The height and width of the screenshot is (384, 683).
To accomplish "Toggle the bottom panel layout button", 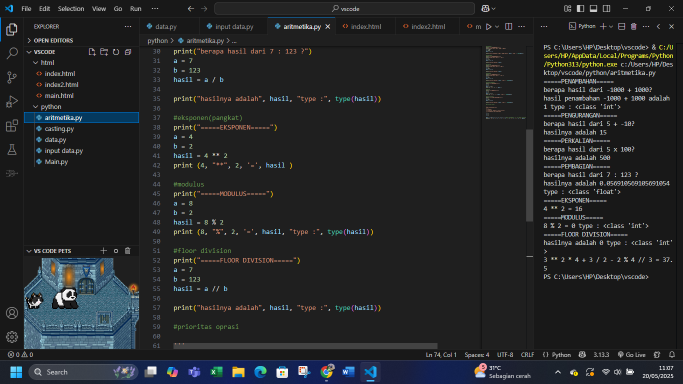I will (x=593, y=8).
